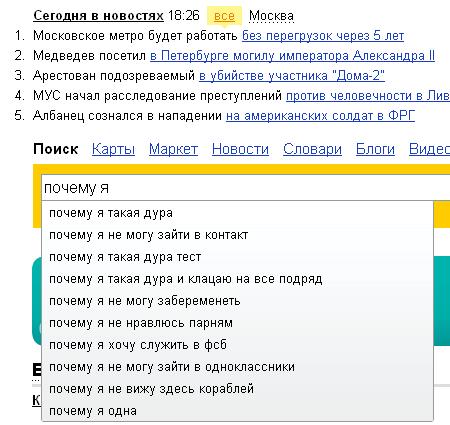450x425 pixels.
Task: Click the search field containing 'почему я'
Action: [246, 188]
